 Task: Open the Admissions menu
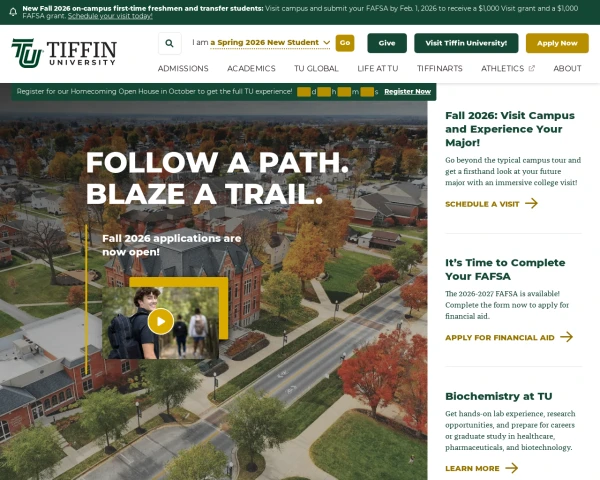[183, 69]
